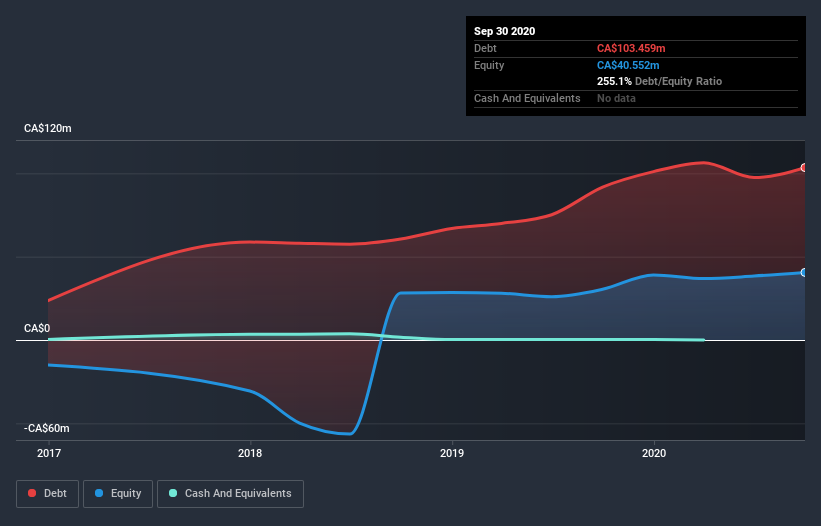
Task: Click the Equity label in tooltip
Action: pos(489,65)
